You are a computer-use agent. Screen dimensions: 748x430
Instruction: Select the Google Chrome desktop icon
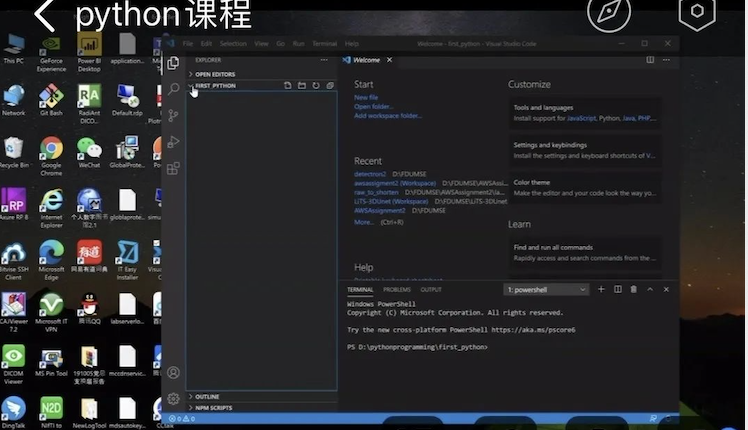coord(51,156)
